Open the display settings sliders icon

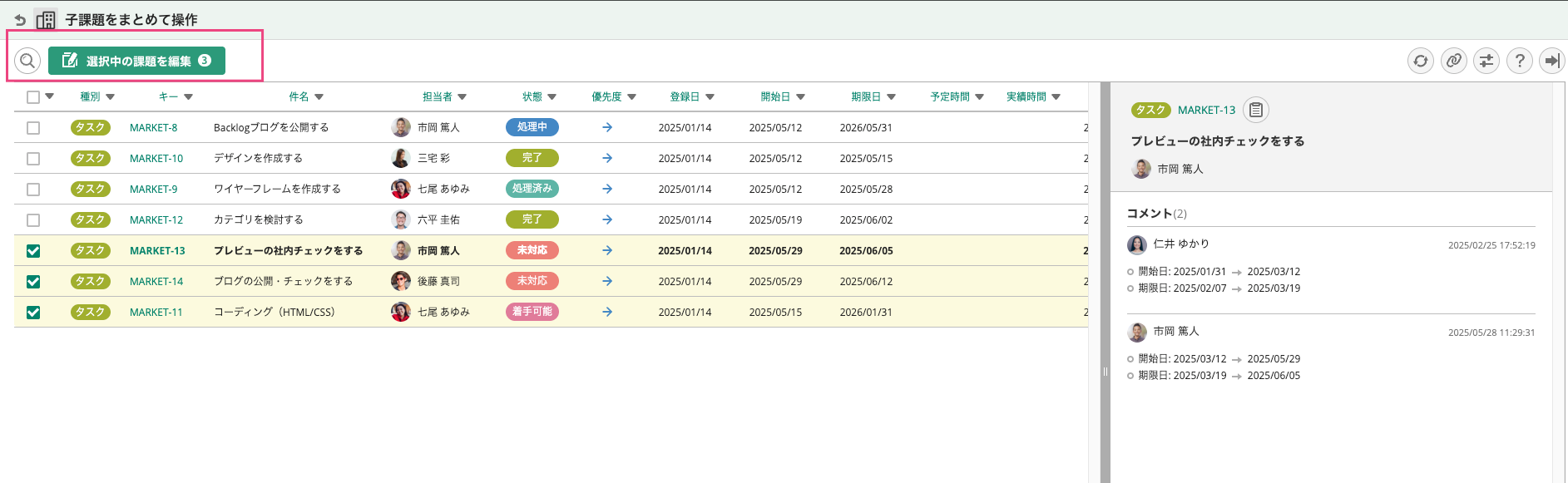pos(1486,61)
